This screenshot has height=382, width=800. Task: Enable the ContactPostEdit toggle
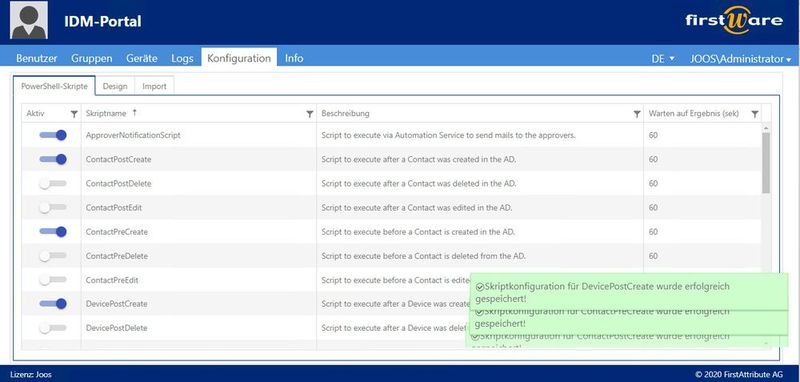(53, 208)
